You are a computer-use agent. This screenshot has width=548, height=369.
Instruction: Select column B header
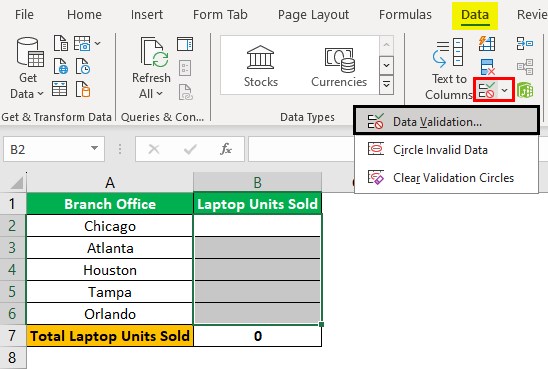pyautogui.click(x=257, y=182)
